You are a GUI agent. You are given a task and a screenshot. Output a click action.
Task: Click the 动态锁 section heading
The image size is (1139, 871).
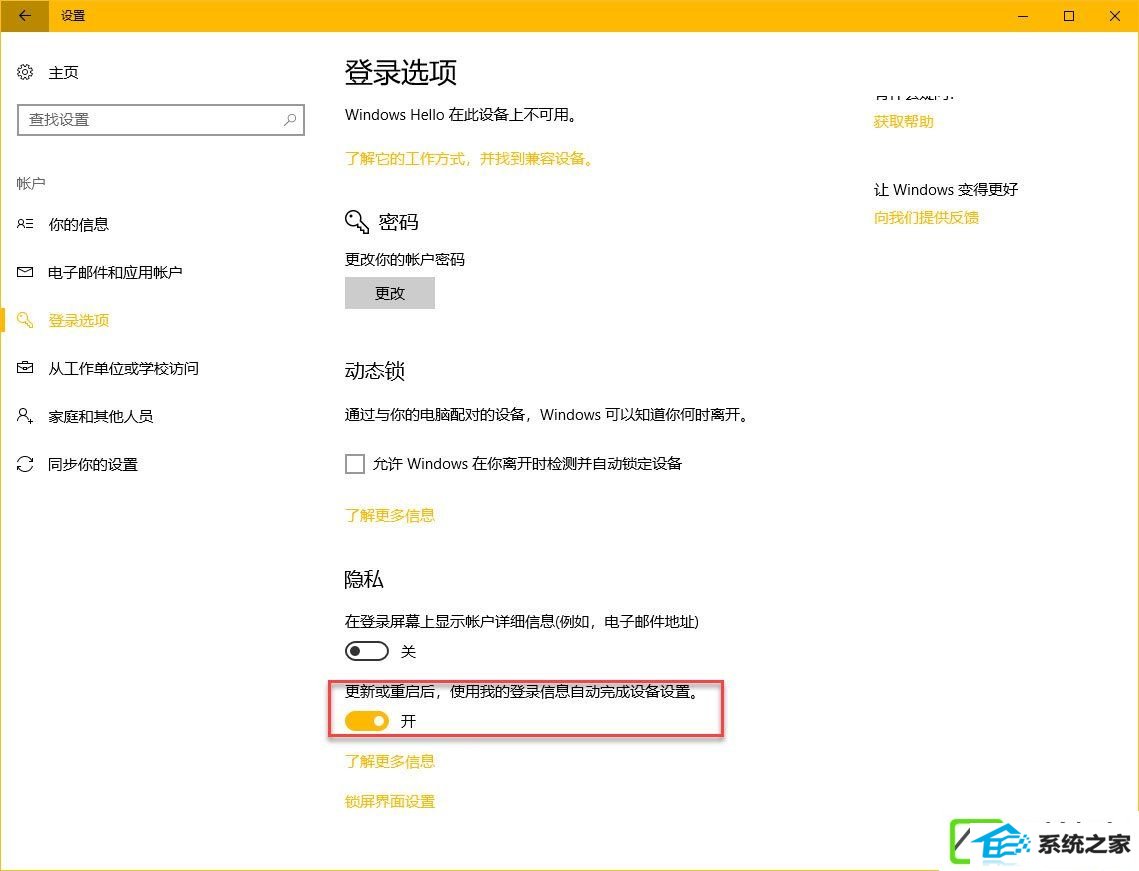click(x=375, y=370)
